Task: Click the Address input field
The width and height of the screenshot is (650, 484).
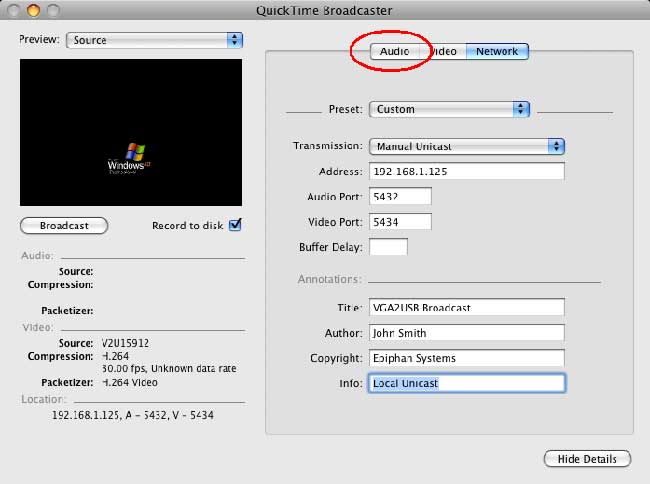Action: click(466, 171)
